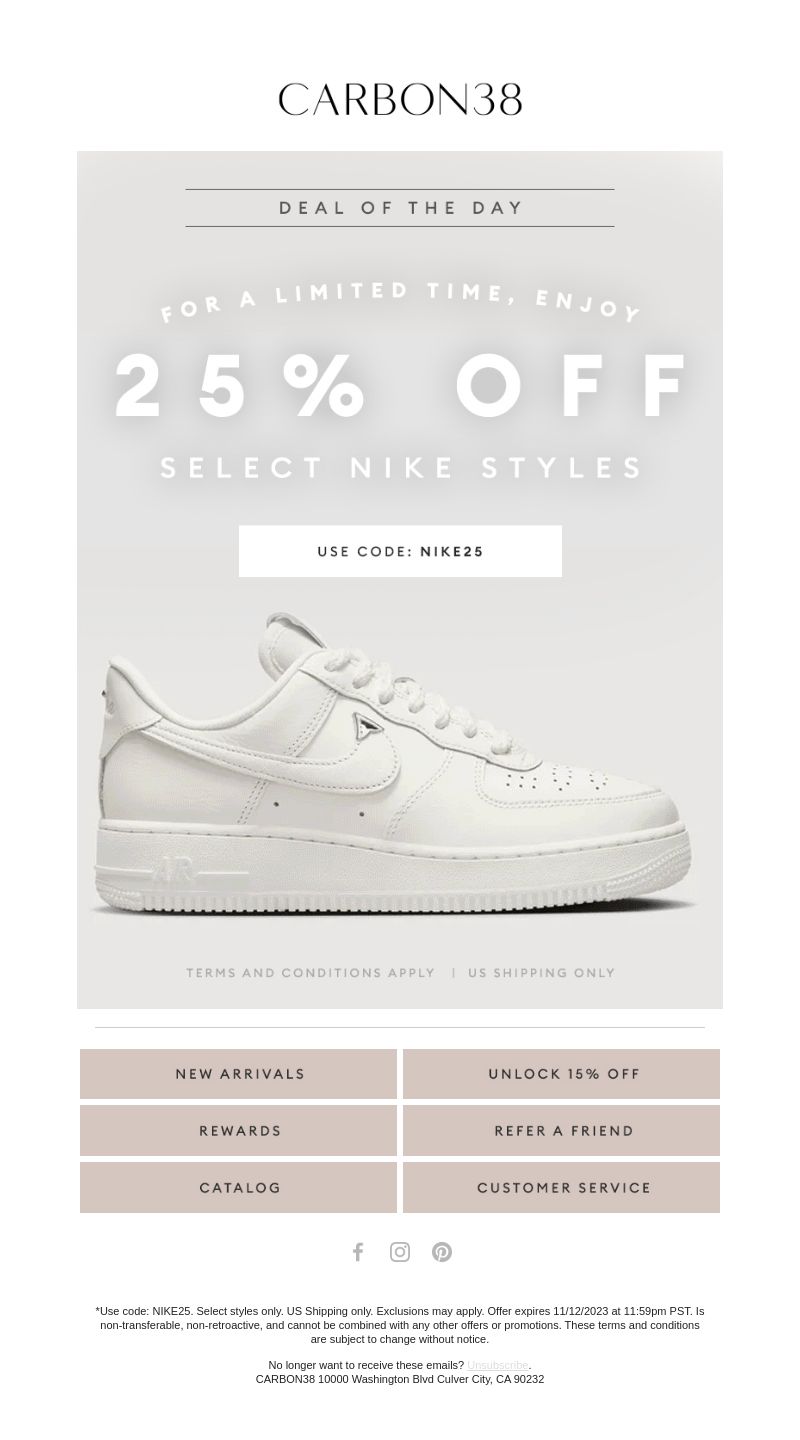Image resolution: width=800 pixels, height=1440 pixels.
Task: Click TERMS AND CONDITIONS APPLY text
Action: (x=310, y=973)
